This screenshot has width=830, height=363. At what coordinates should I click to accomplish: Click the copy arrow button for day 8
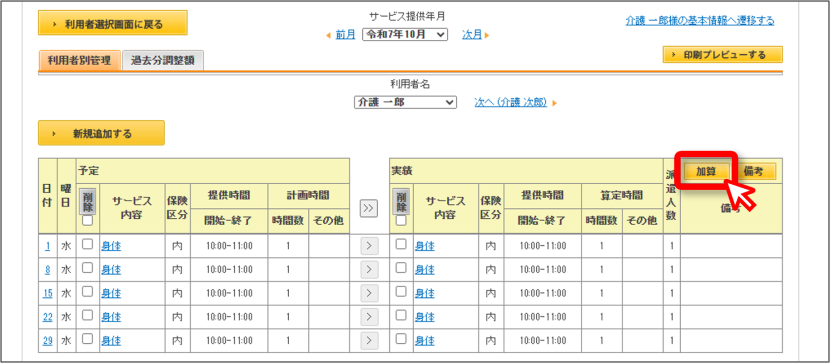tap(369, 270)
